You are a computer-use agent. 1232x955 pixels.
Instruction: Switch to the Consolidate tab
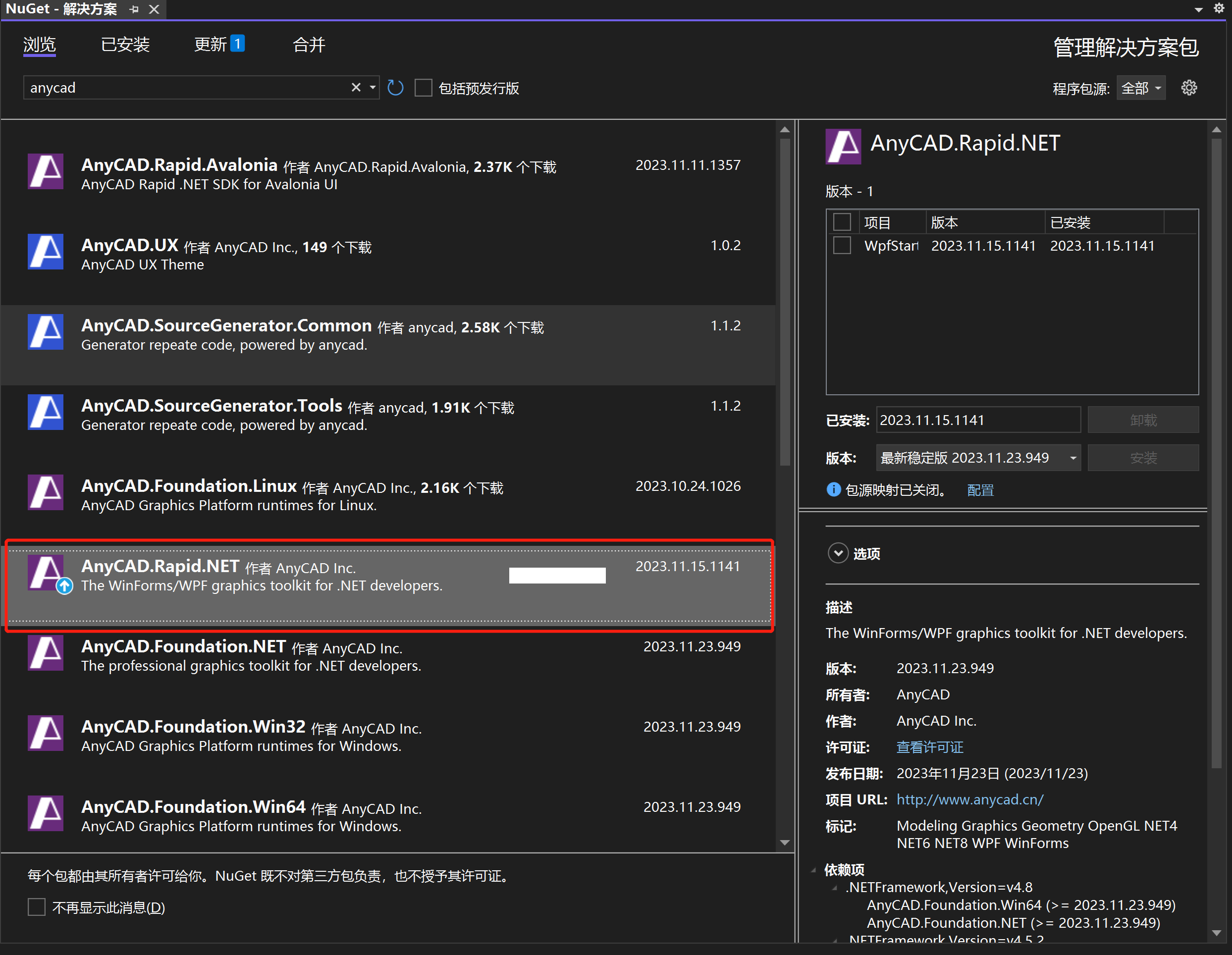tap(309, 45)
